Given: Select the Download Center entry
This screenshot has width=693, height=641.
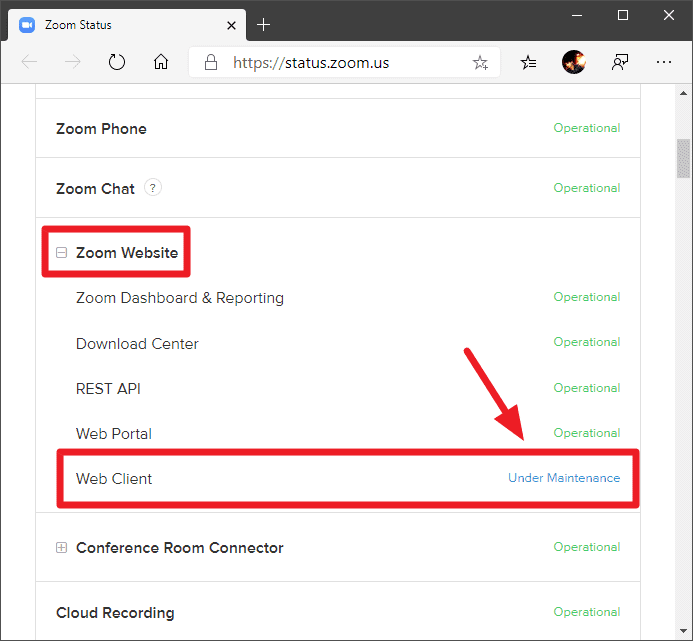Looking at the screenshot, I should tap(137, 343).
